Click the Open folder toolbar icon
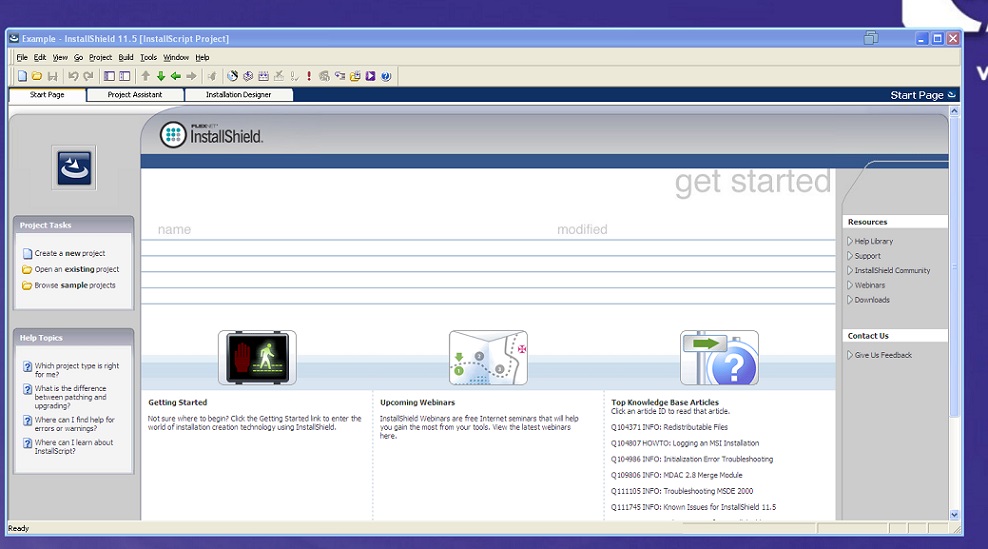Viewport: 988px width, 549px height. [x=37, y=76]
